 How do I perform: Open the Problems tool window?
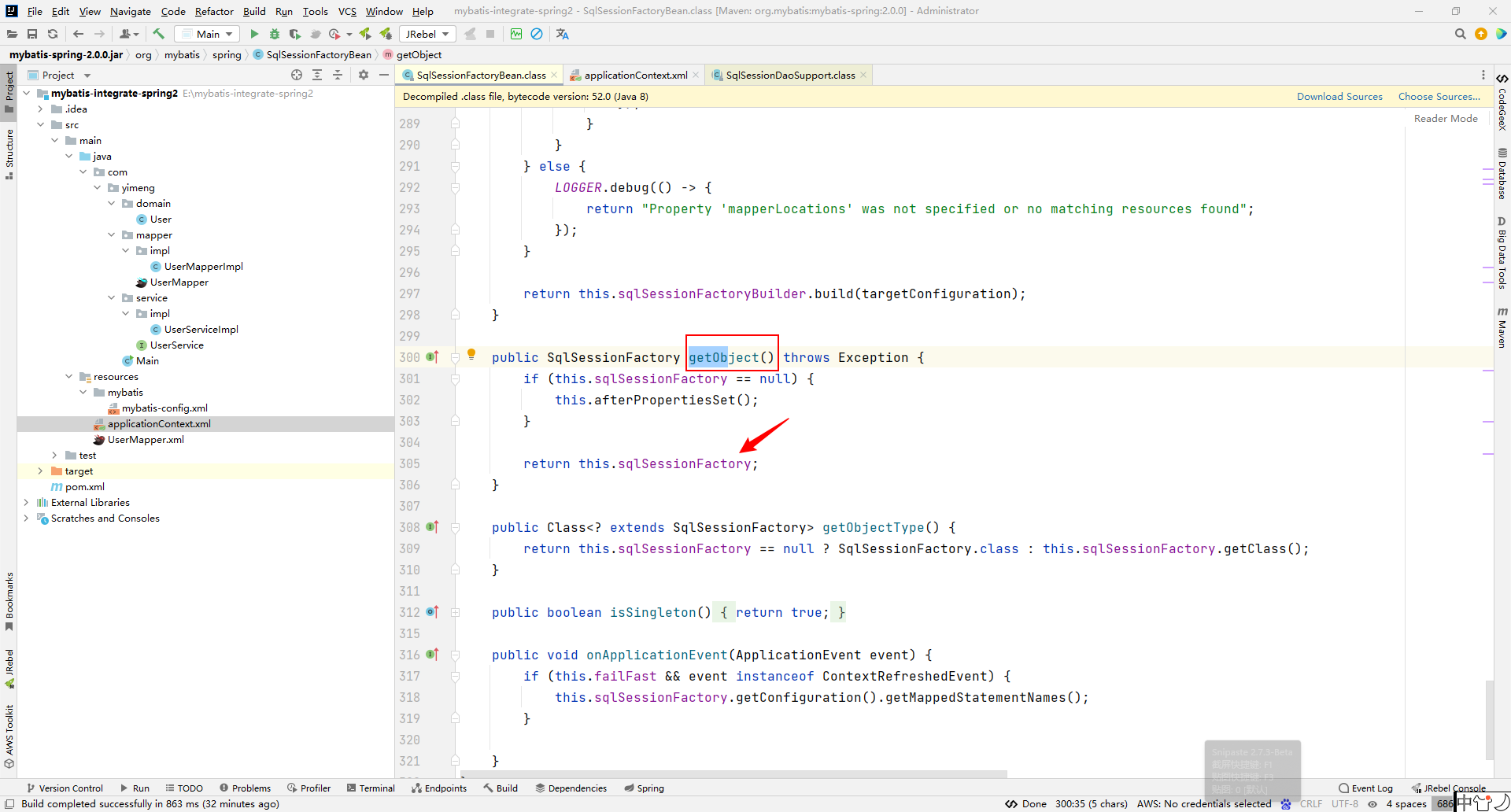(x=246, y=788)
